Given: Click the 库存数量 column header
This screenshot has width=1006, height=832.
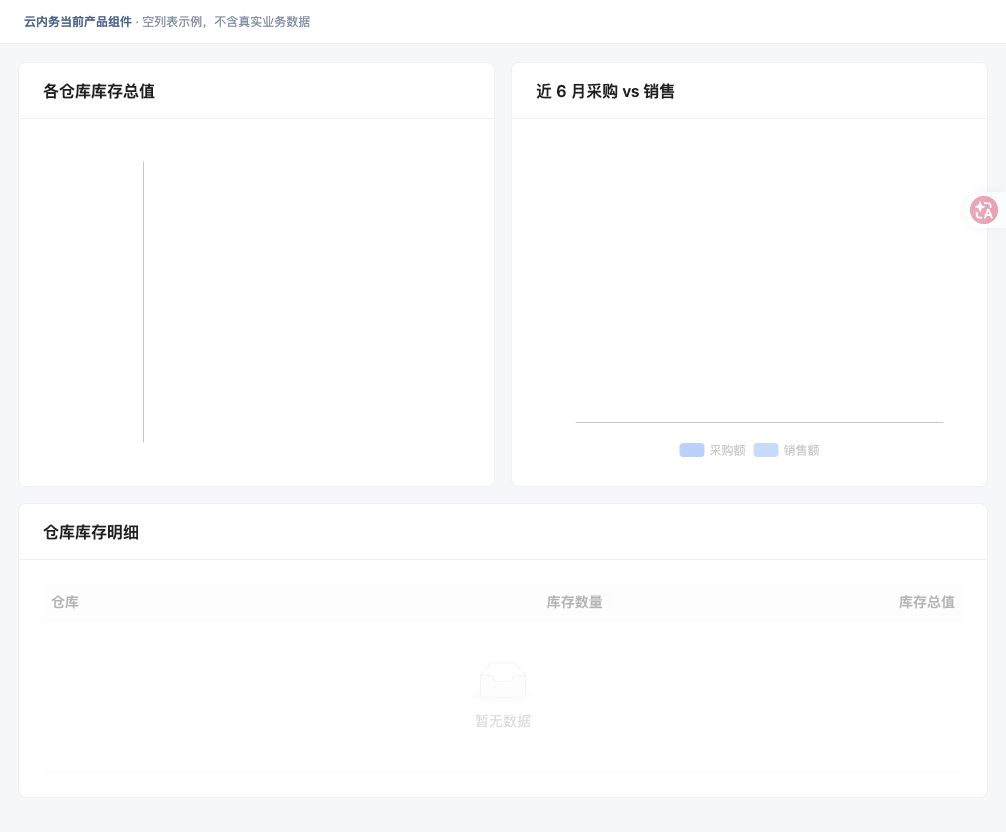Looking at the screenshot, I should [x=574, y=602].
